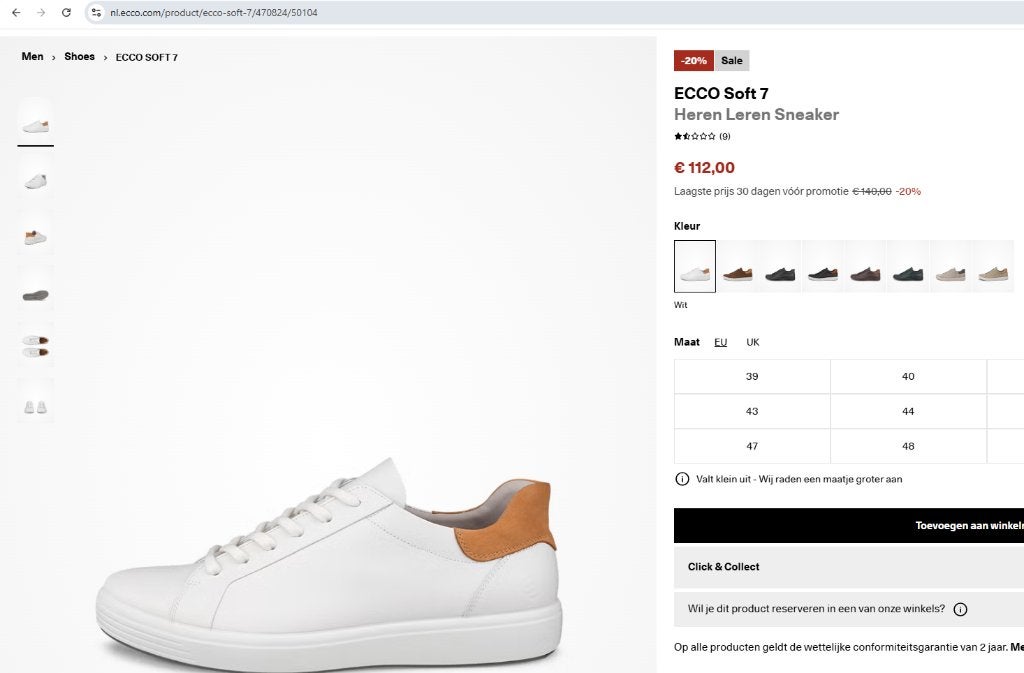
Task: Click the Sale badge
Action: pyautogui.click(x=731, y=61)
